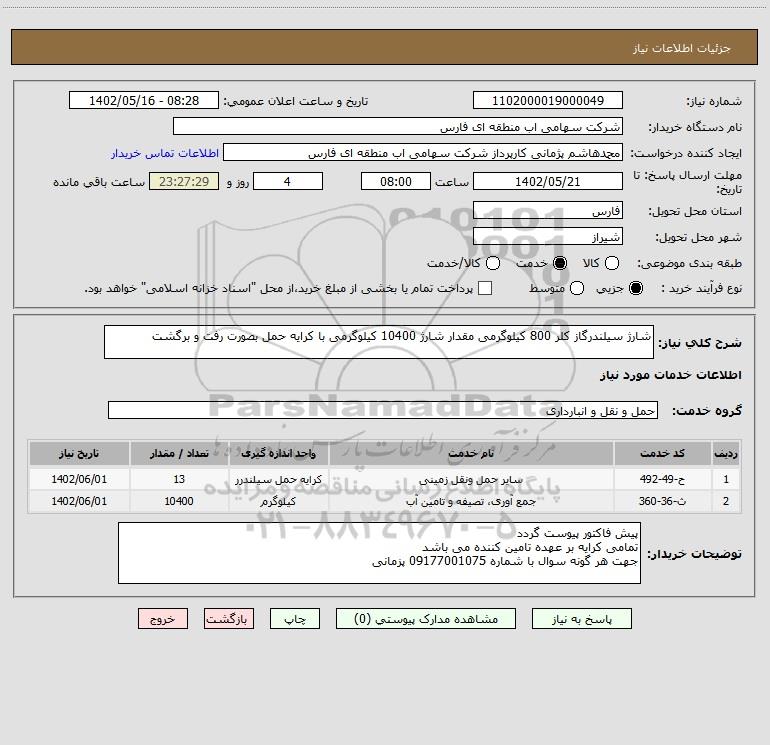Select the جزیی purchase type radio

point(635,288)
